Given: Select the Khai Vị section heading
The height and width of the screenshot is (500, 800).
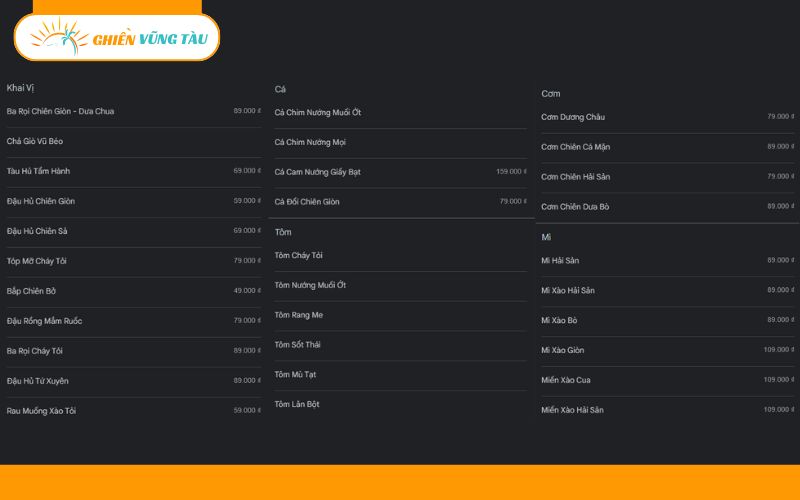Looking at the screenshot, I should pos(21,88).
